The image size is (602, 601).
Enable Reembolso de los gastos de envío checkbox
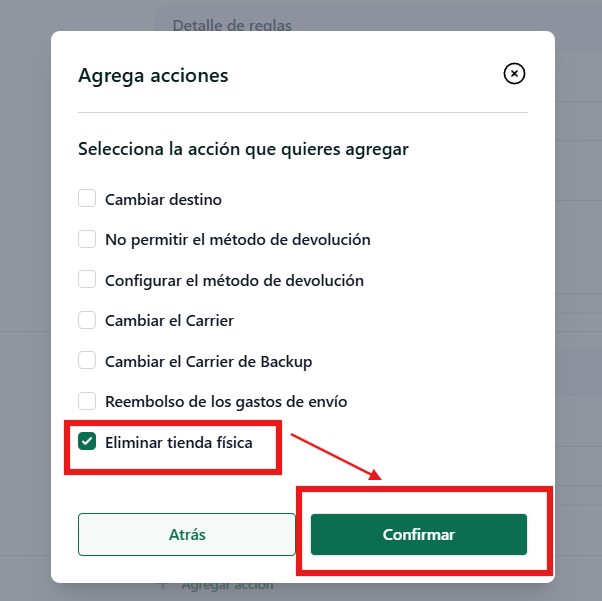coord(87,401)
